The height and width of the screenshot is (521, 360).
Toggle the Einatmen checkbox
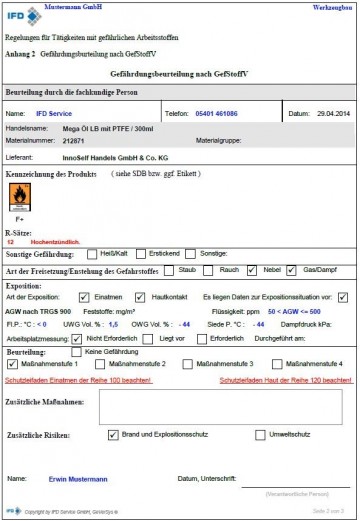[x=84, y=297]
